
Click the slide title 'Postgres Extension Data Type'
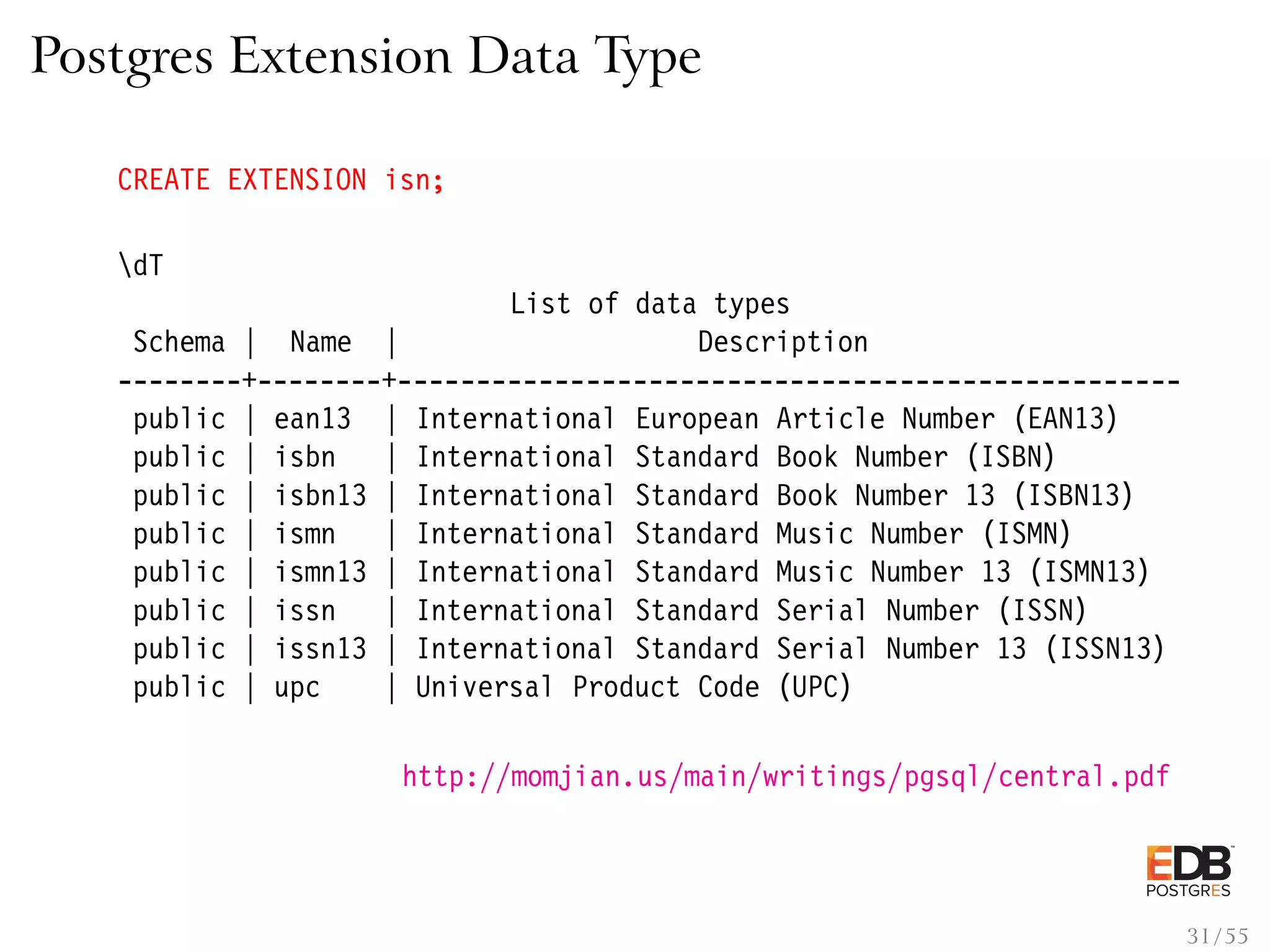coord(366,59)
